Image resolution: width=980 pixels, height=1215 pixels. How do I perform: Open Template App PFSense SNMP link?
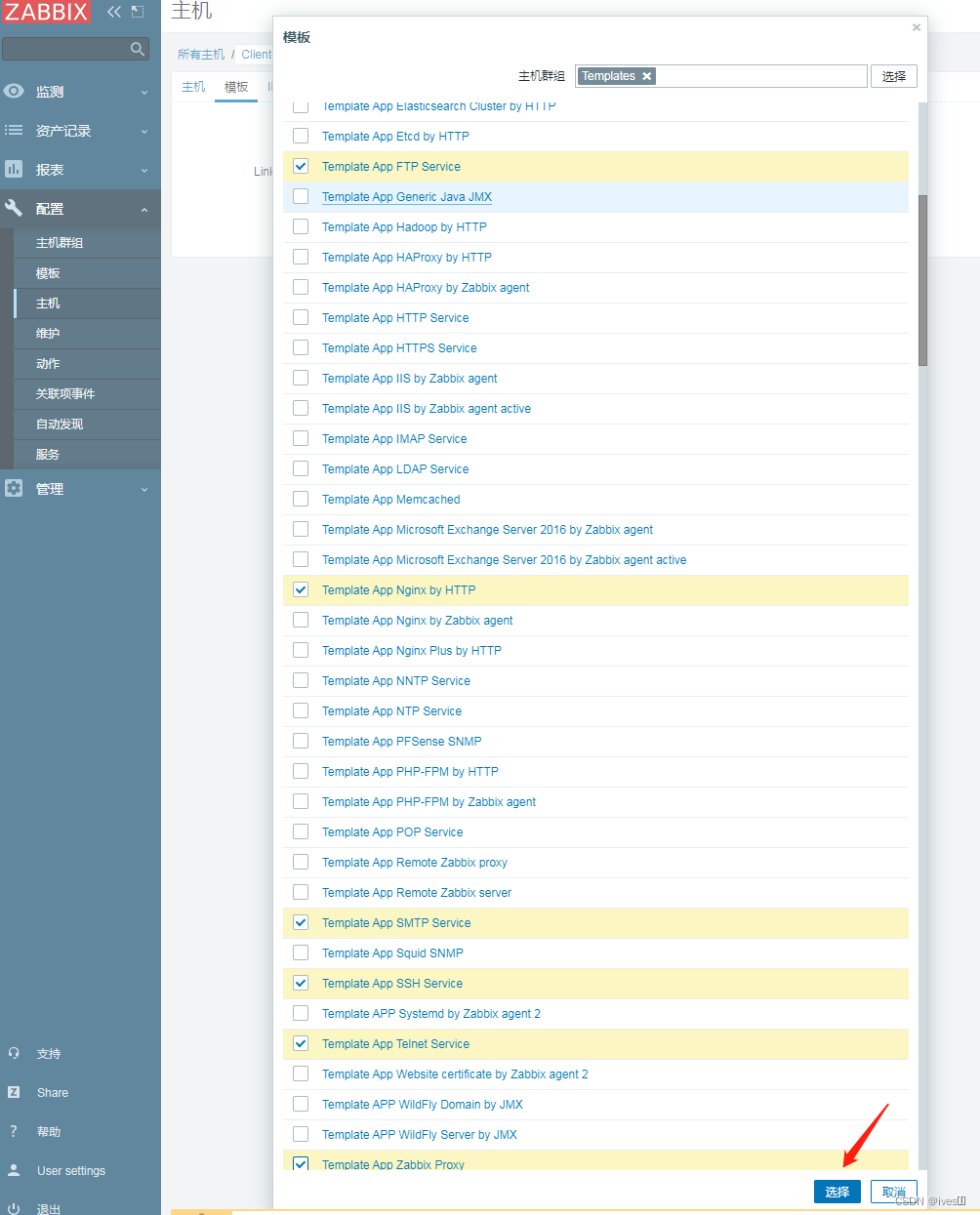[x=402, y=741]
